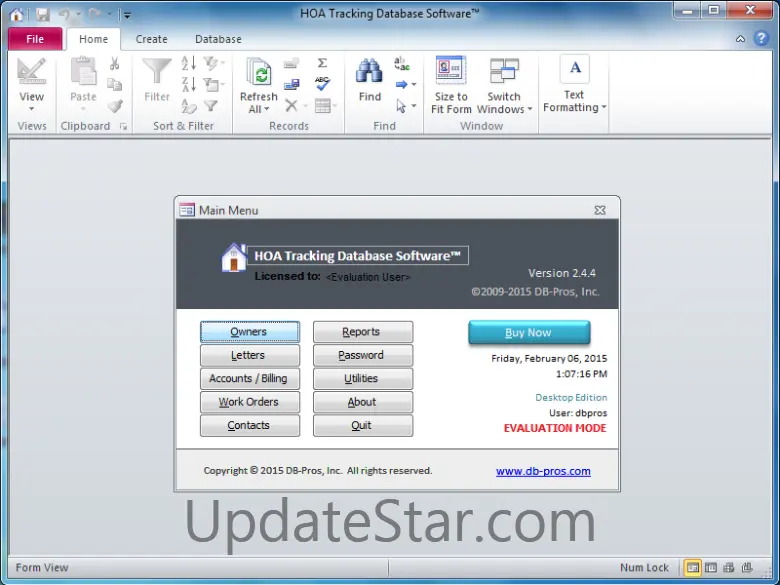The image size is (780, 585).
Task: Click the Toggle Filter funnel icon
Action: point(211,105)
